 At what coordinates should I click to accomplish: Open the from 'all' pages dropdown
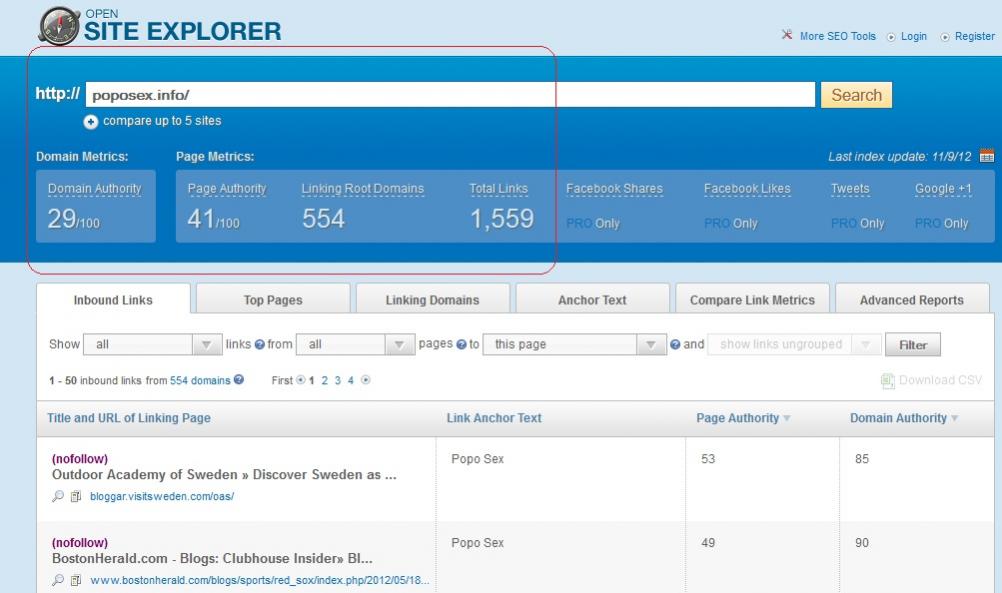coord(355,344)
